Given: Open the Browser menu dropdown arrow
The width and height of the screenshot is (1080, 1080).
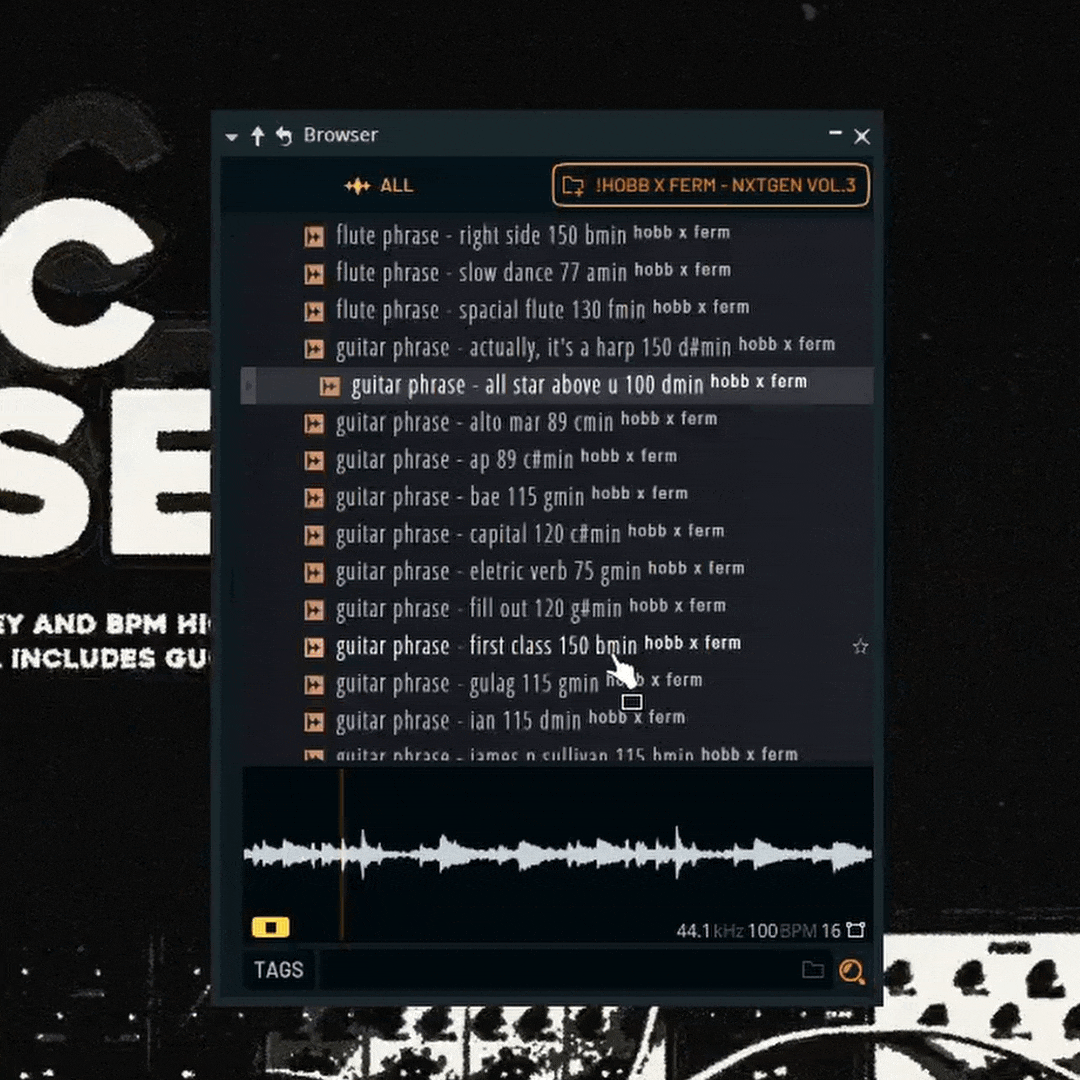Looking at the screenshot, I should [232, 137].
